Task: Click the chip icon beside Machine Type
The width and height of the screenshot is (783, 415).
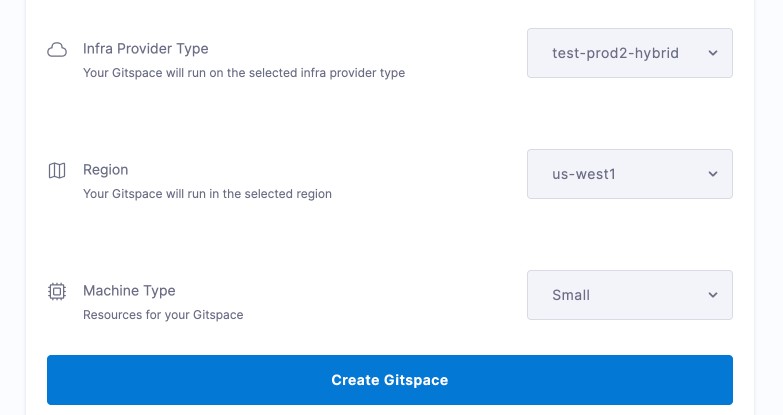Action: [x=57, y=292]
